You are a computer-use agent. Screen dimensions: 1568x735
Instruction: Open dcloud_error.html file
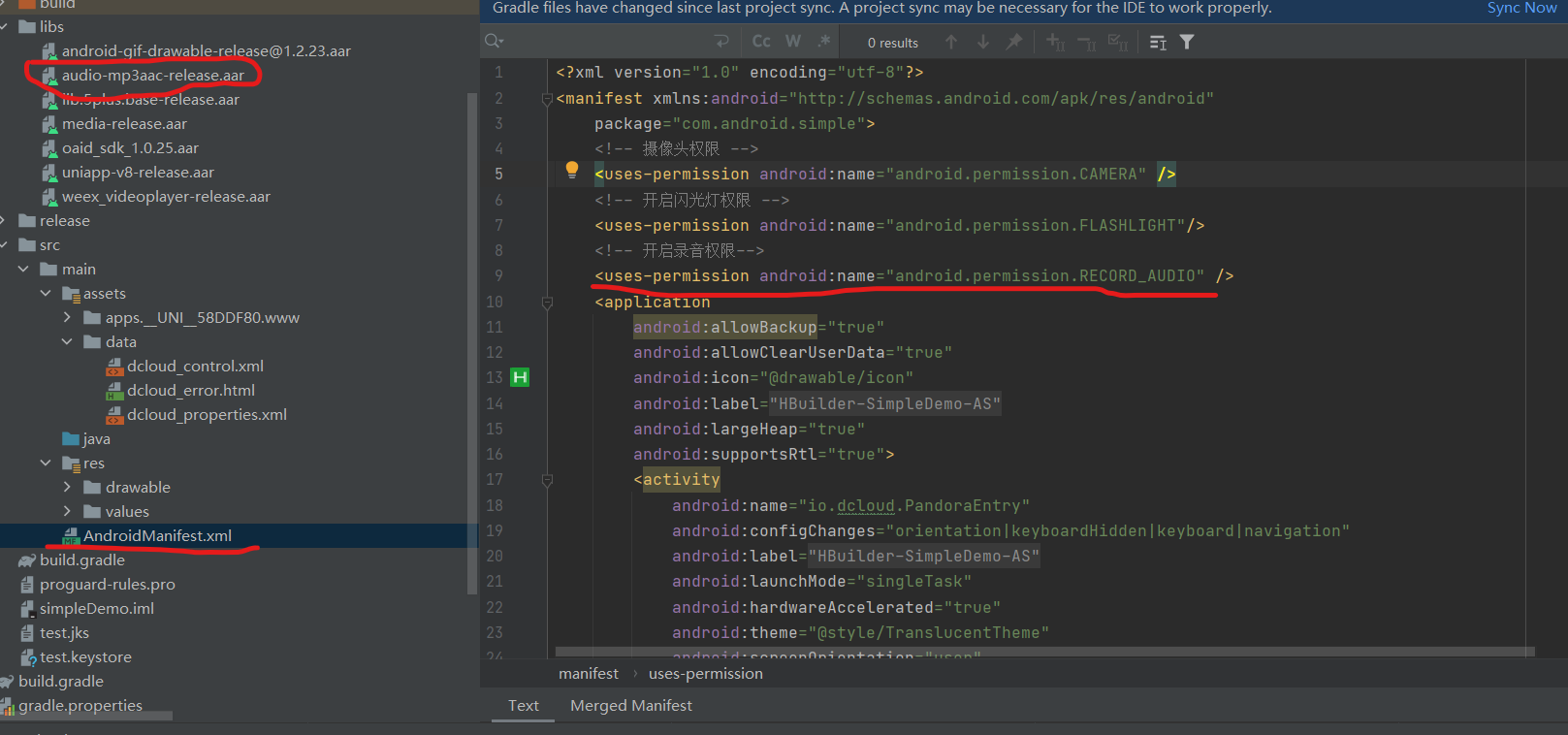click(x=191, y=391)
